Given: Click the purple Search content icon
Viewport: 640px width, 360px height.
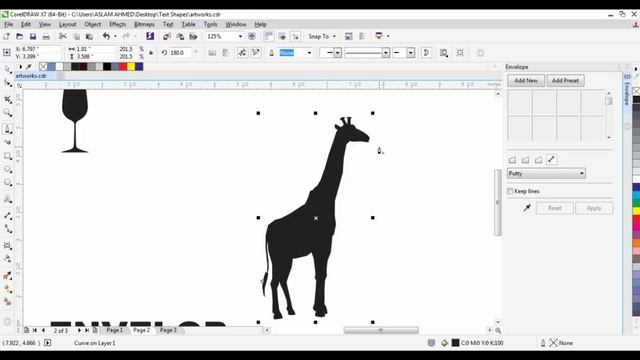Looking at the screenshot, I should click(x=150, y=36).
